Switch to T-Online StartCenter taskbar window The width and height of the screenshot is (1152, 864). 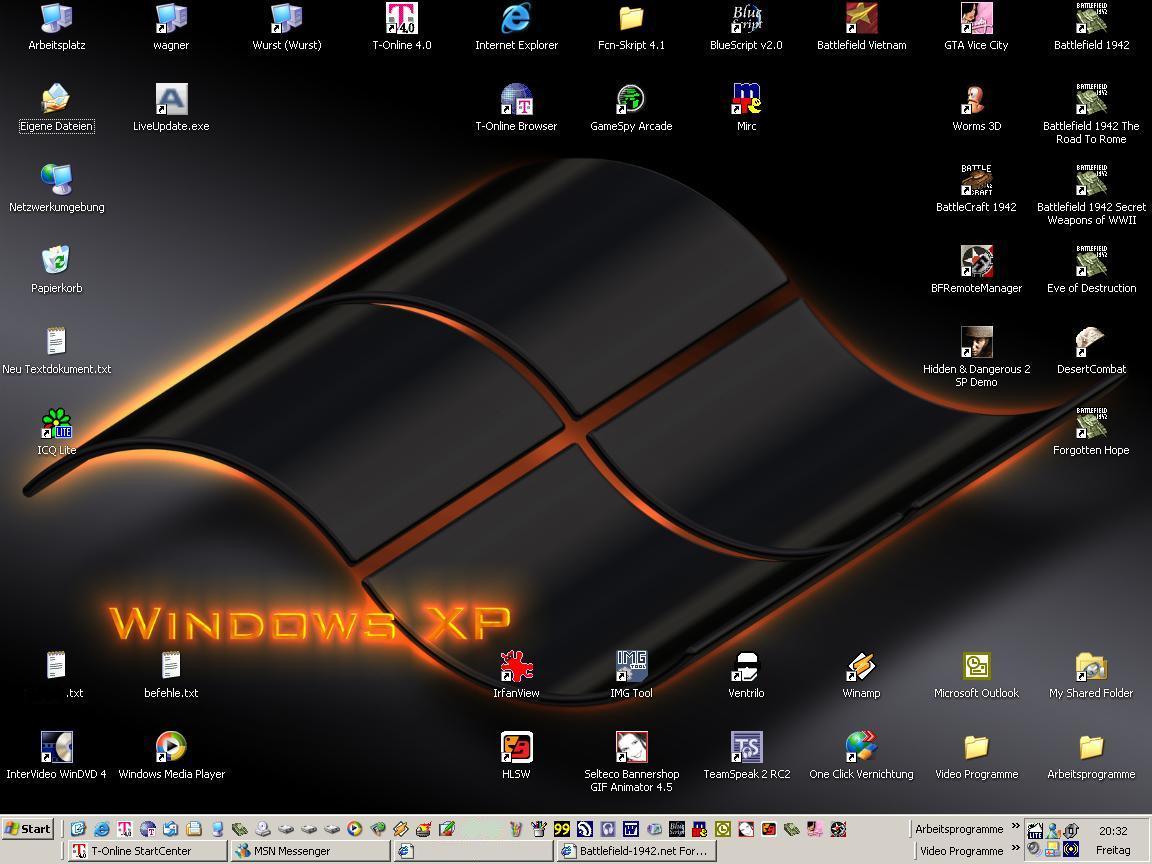coord(148,851)
